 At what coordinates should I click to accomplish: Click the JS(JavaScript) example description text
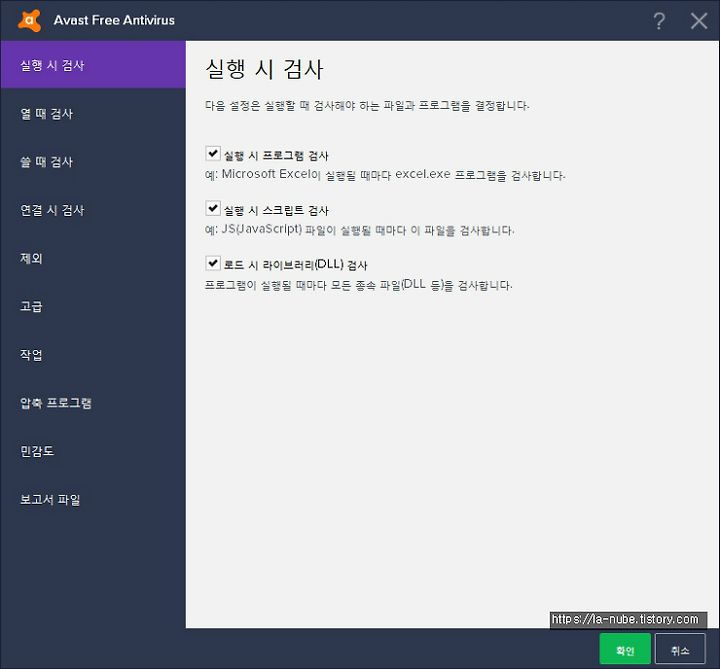[360, 230]
